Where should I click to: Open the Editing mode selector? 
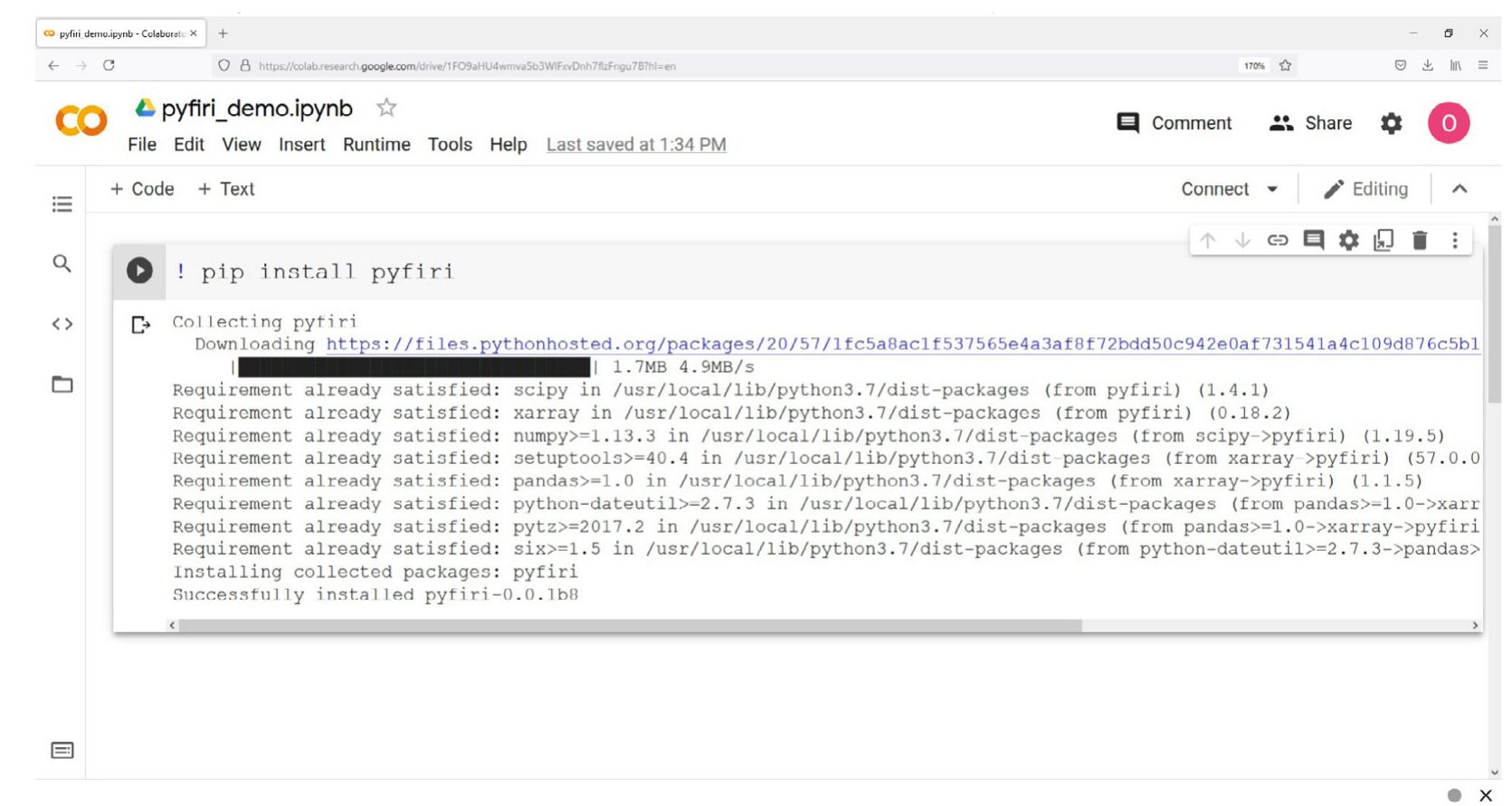coord(1365,189)
